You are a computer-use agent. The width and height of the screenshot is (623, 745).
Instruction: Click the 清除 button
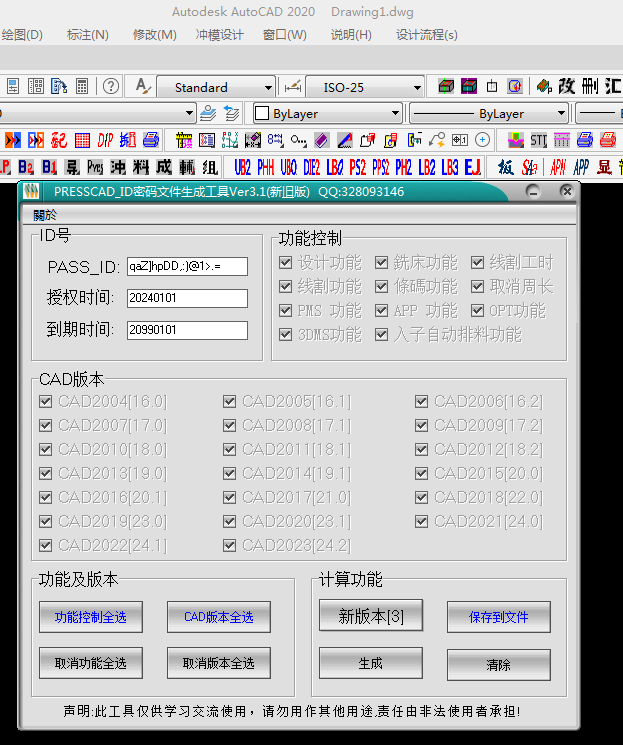[x=498, y=665]
